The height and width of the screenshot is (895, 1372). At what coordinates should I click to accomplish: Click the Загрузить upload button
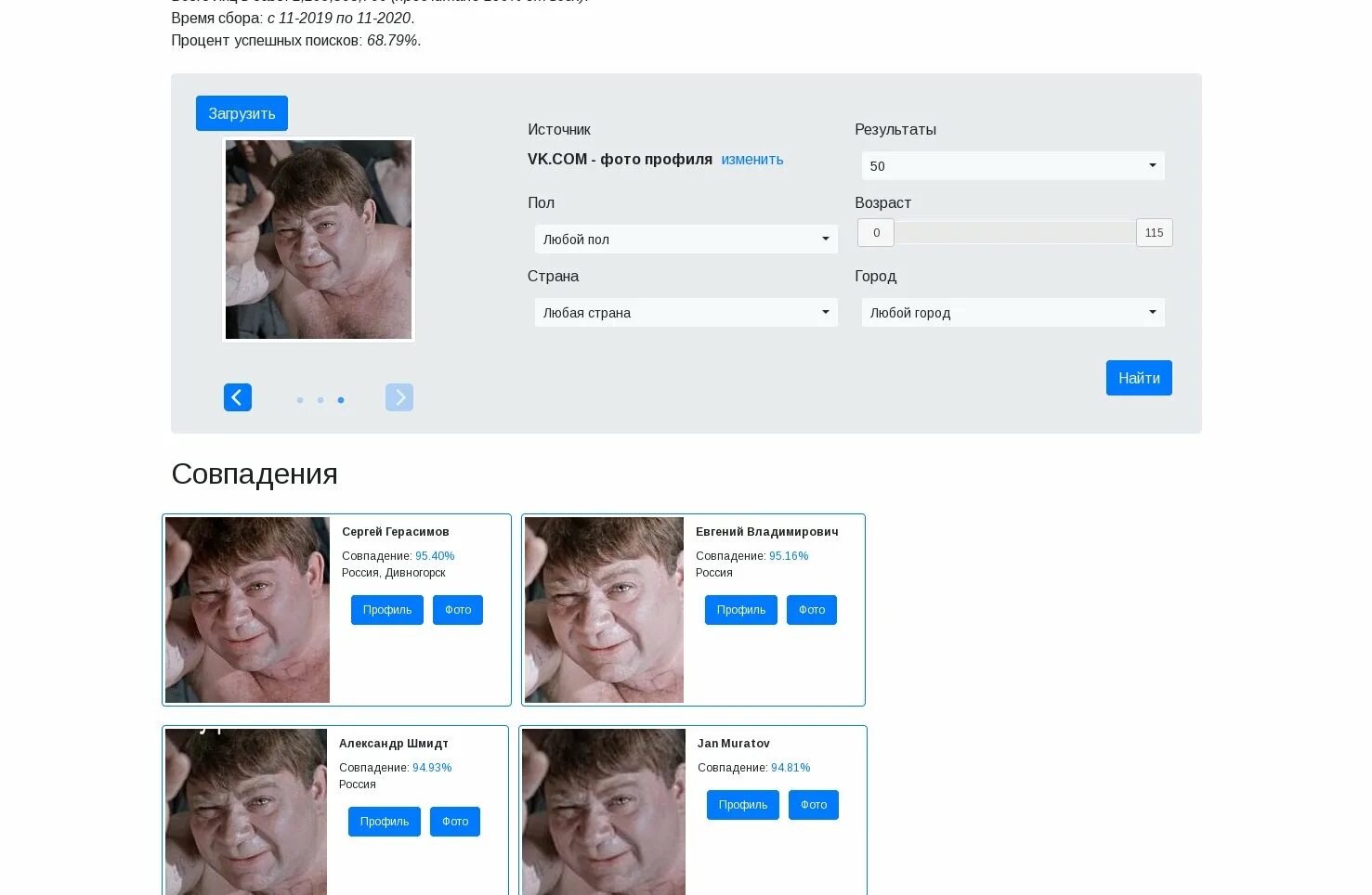tap(242, 112)
